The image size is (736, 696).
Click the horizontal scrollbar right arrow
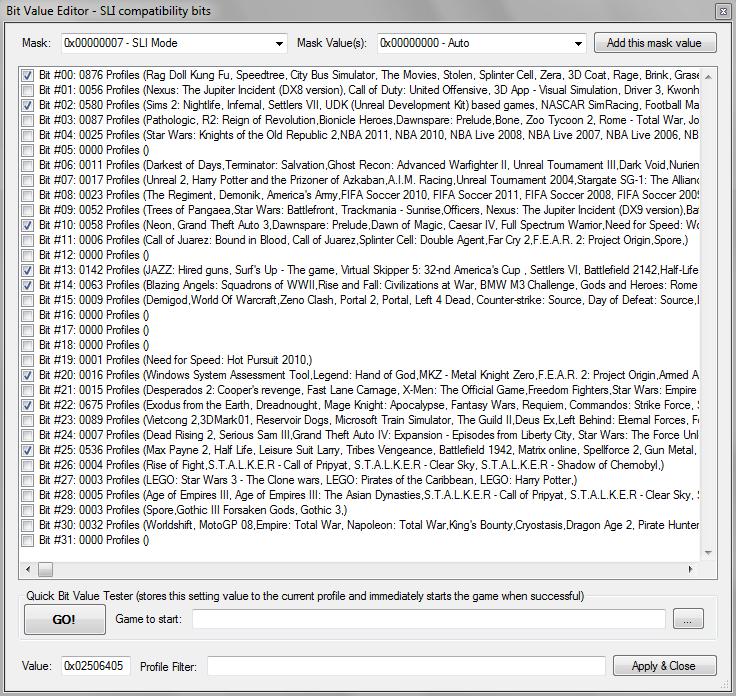coord(690,570)
